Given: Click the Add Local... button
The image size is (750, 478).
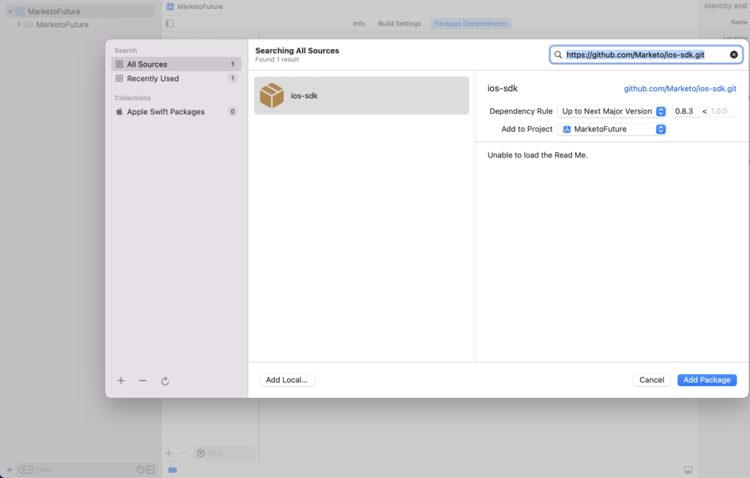Looking at the screenshot, I should (287, 380).
